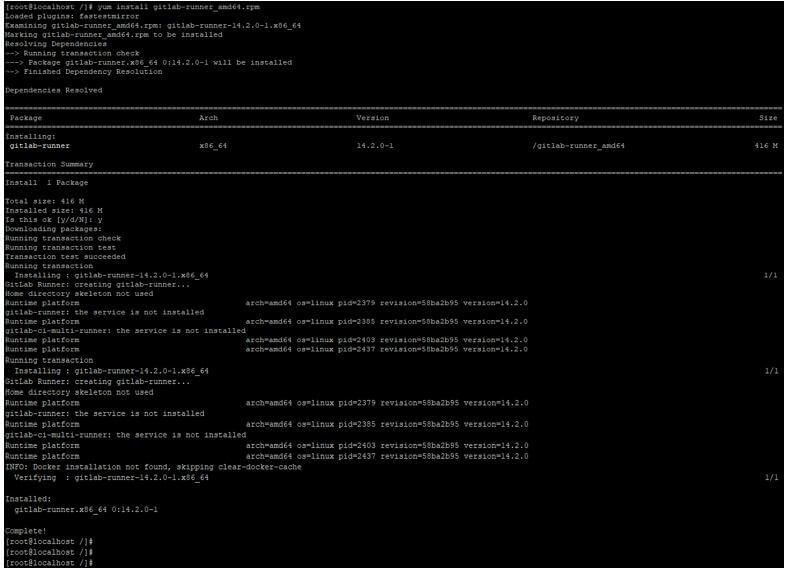Select the 'Transaction Summary' heading
This screenshot has height=572, width=794.
49,165
